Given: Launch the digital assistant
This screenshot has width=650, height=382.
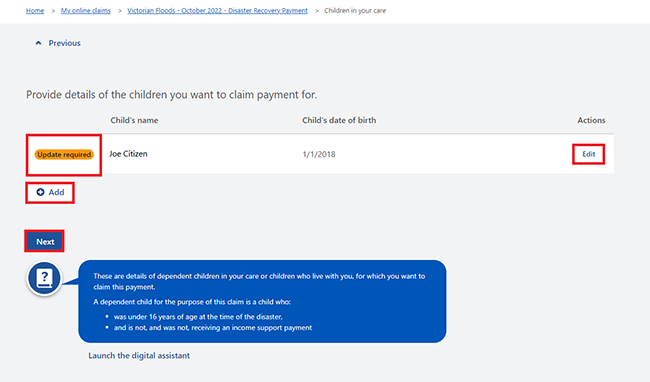Looking at the screenshot, I should [x=139, y=355].
